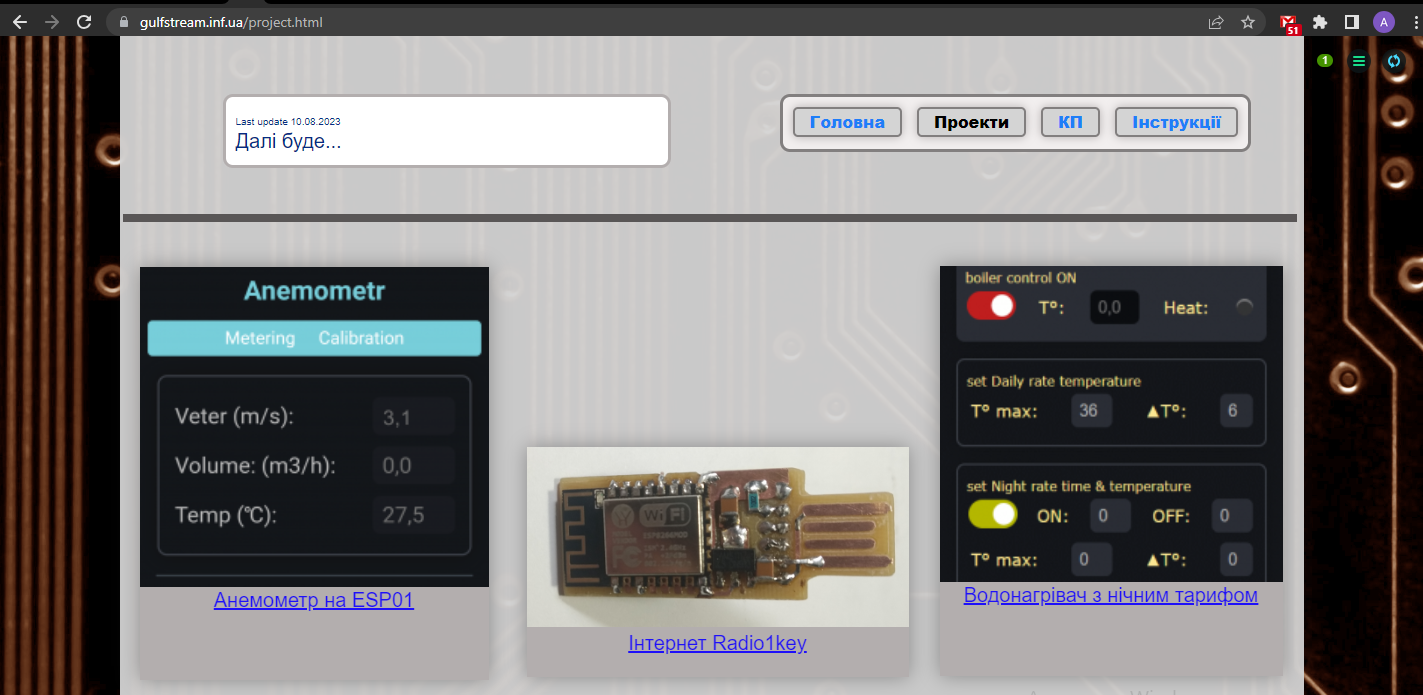The width and height of the screenshot is (1423, 695).
Task: Open the Інструкції page
Action: click(1176, 122)
